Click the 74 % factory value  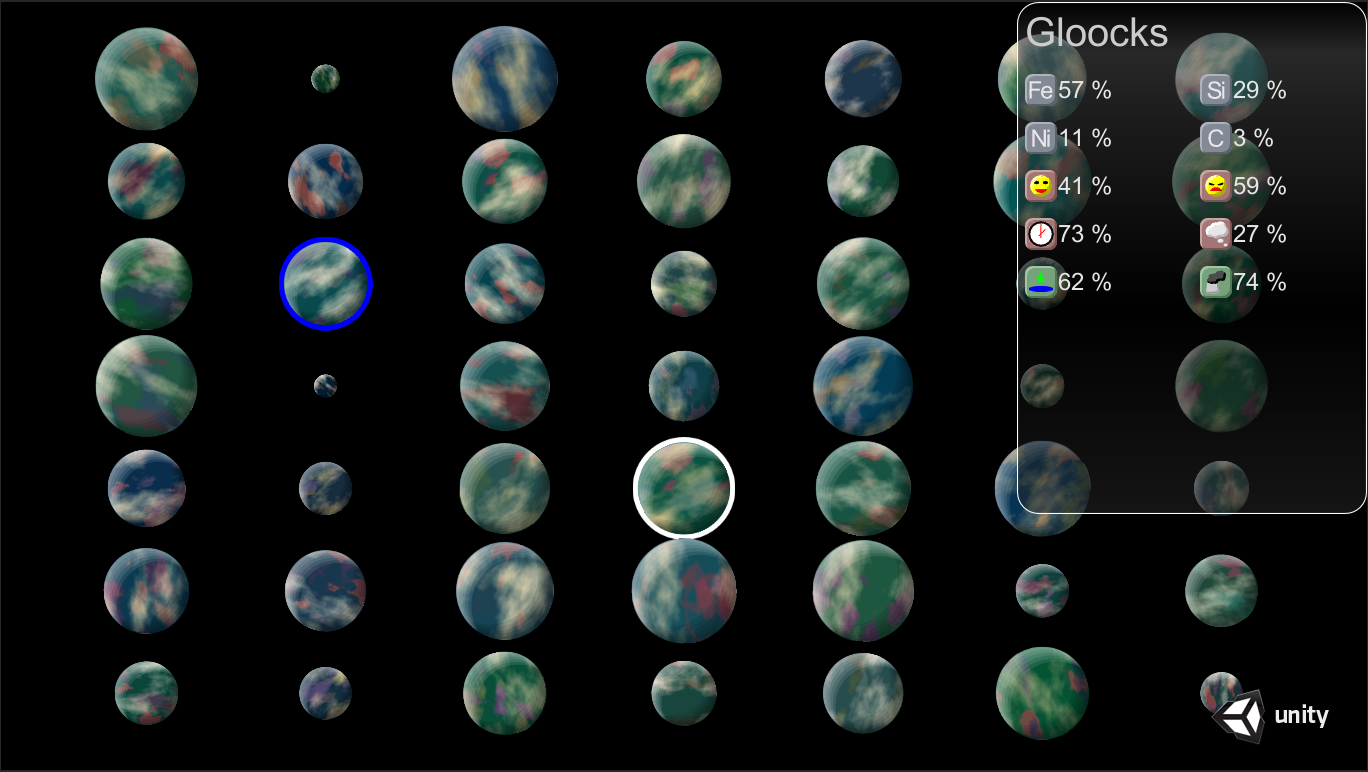tap(1260, 282)
